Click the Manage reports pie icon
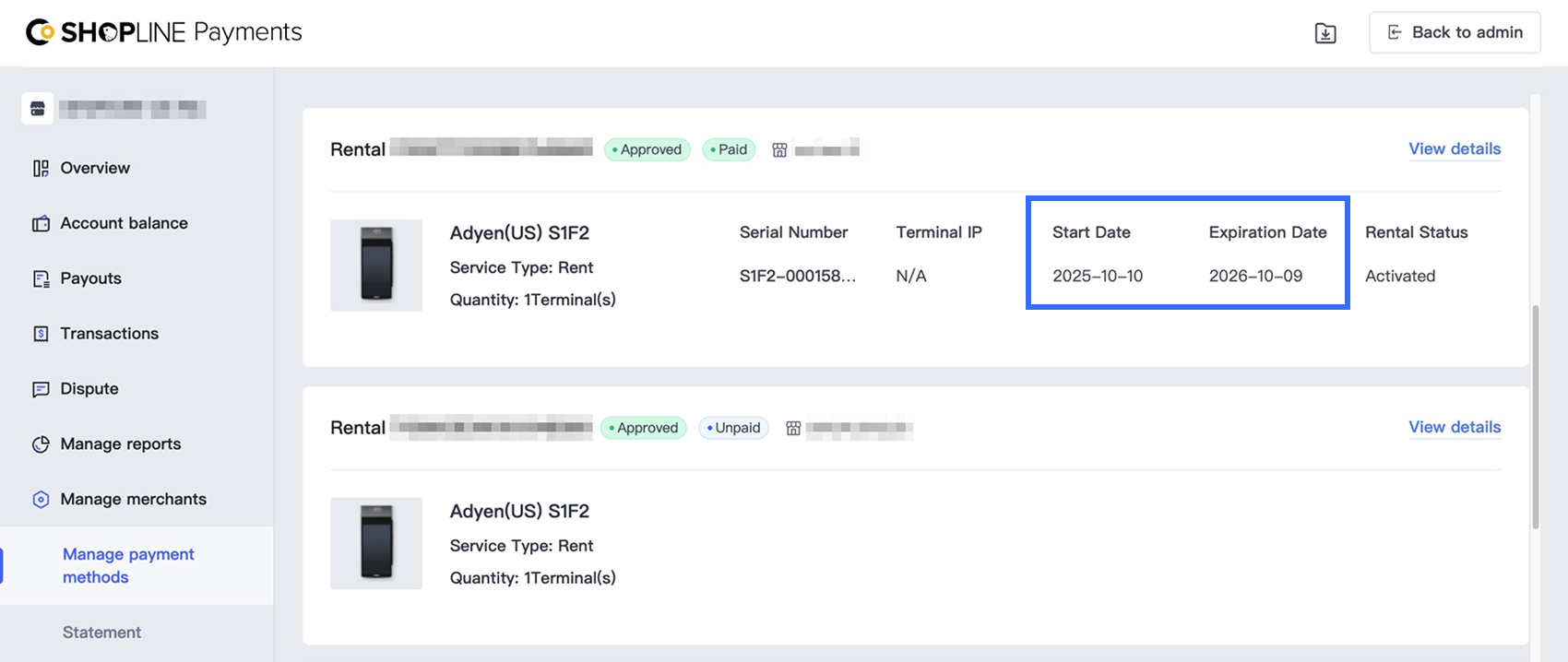The image size is (1568, 662). click(41, 444)
